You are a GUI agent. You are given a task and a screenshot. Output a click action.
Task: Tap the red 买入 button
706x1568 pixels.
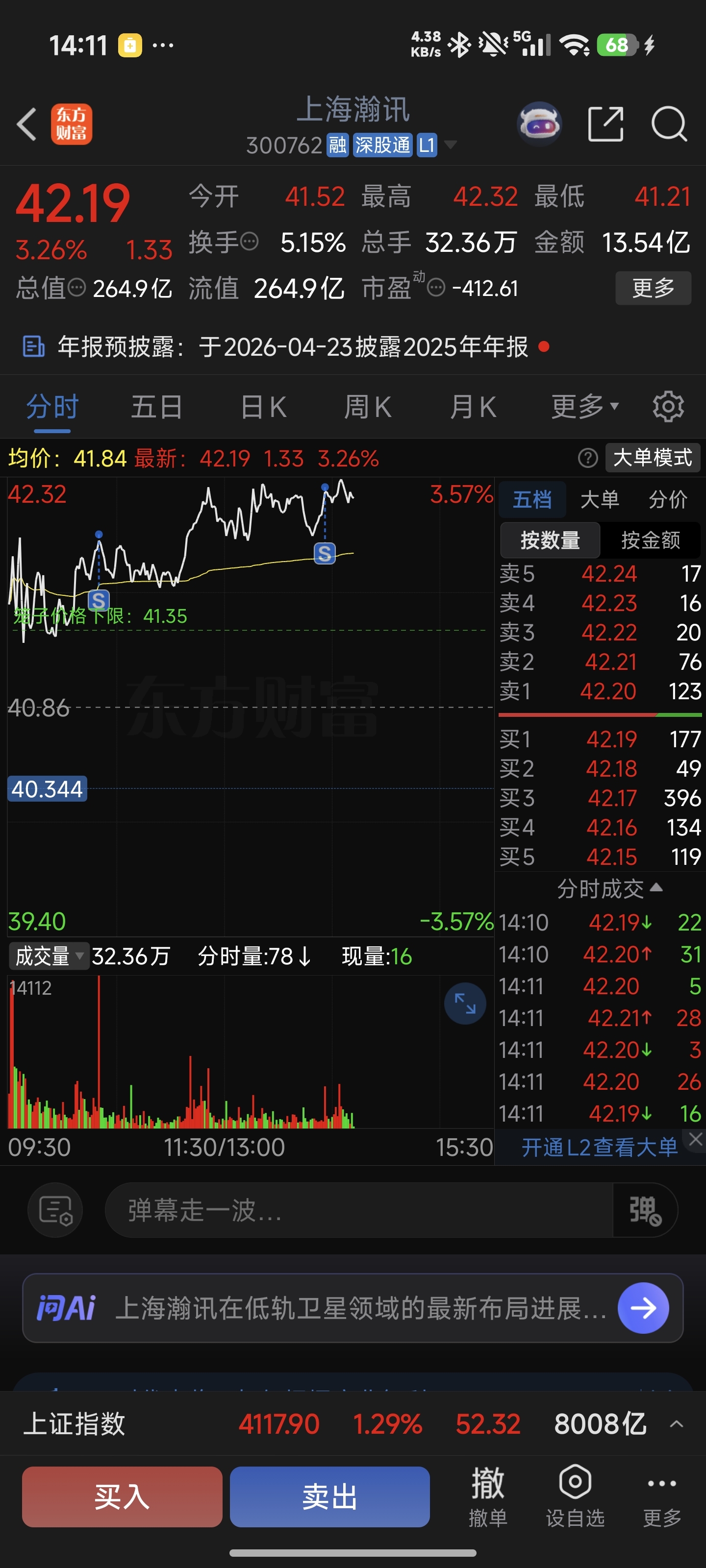(x=122, y=1496)
